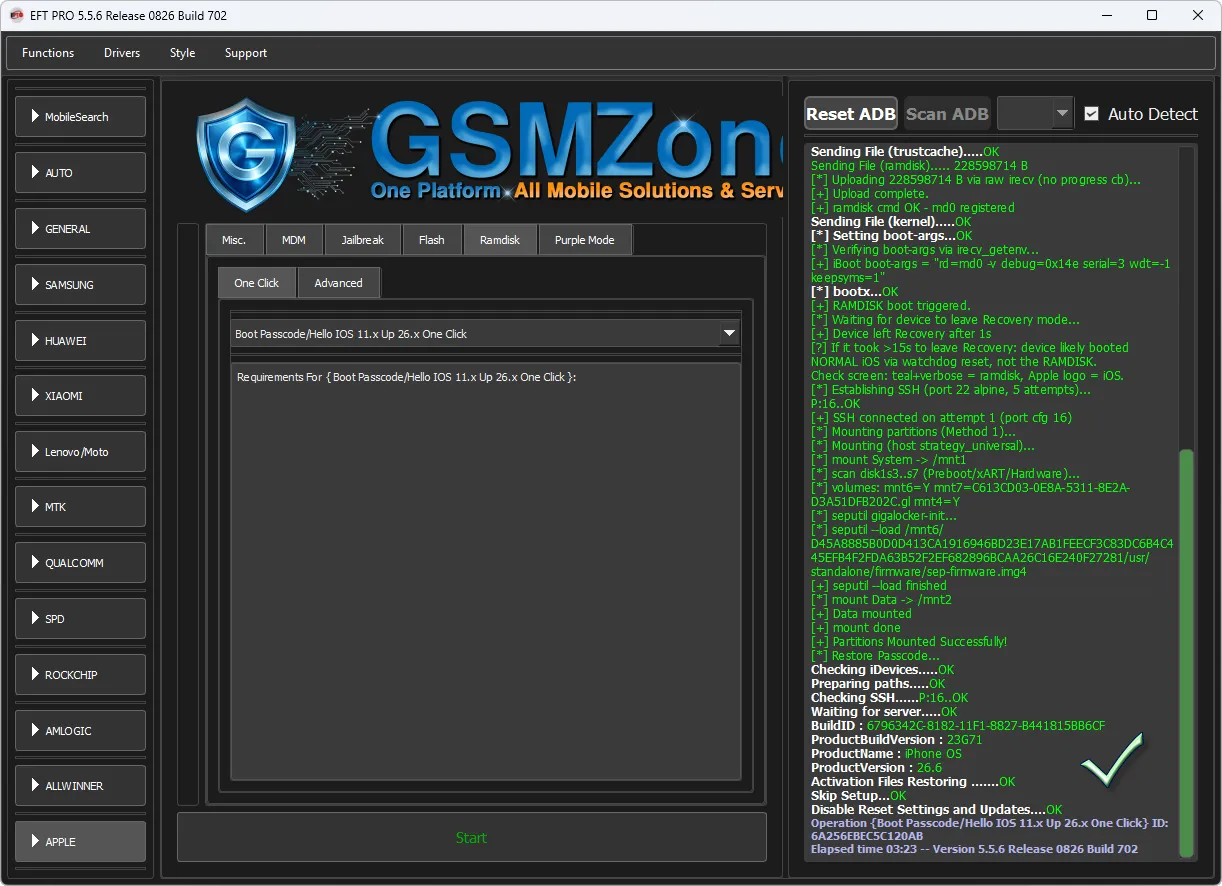Click 'Disable Reset Settings and Updates' log line

[x=937, y=810]
